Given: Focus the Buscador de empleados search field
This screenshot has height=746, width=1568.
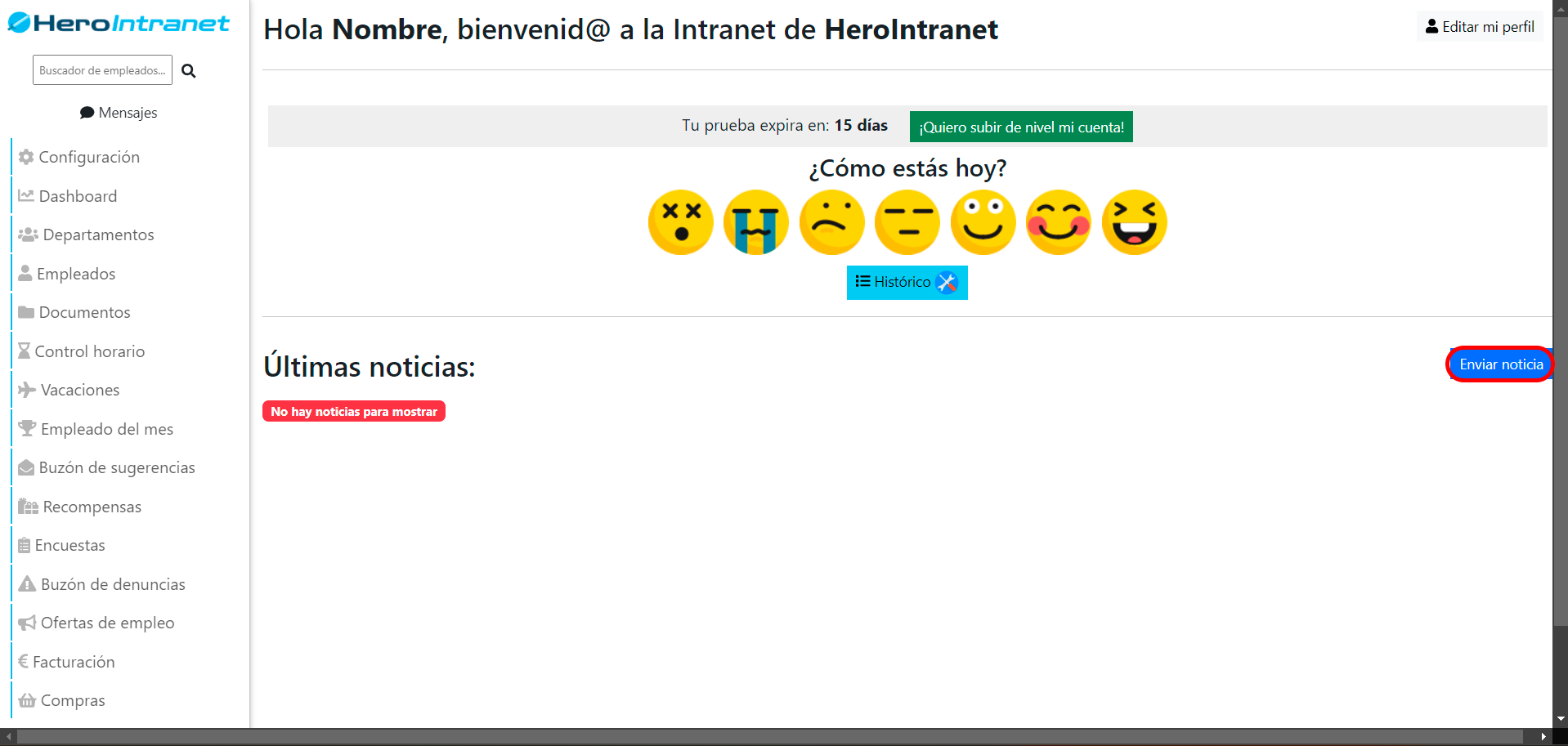Looking at the screenshot, I should 102,70.
